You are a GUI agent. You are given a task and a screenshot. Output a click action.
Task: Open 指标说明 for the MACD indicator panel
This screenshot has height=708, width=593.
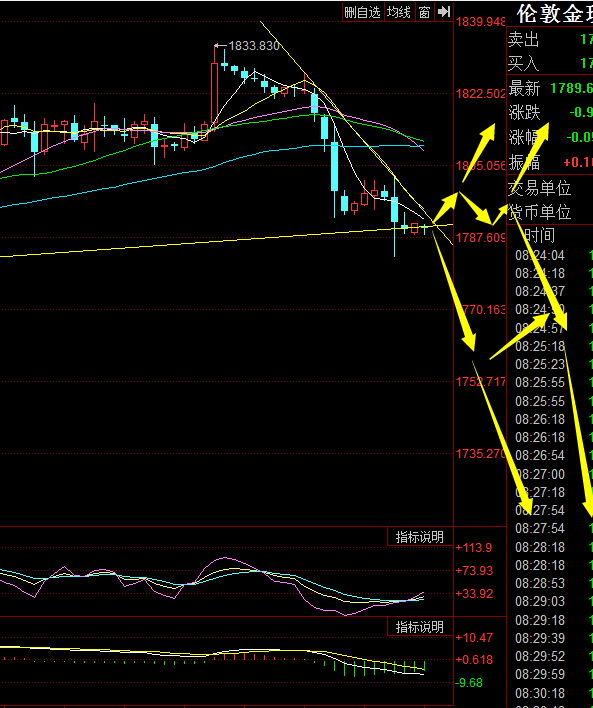420,627
